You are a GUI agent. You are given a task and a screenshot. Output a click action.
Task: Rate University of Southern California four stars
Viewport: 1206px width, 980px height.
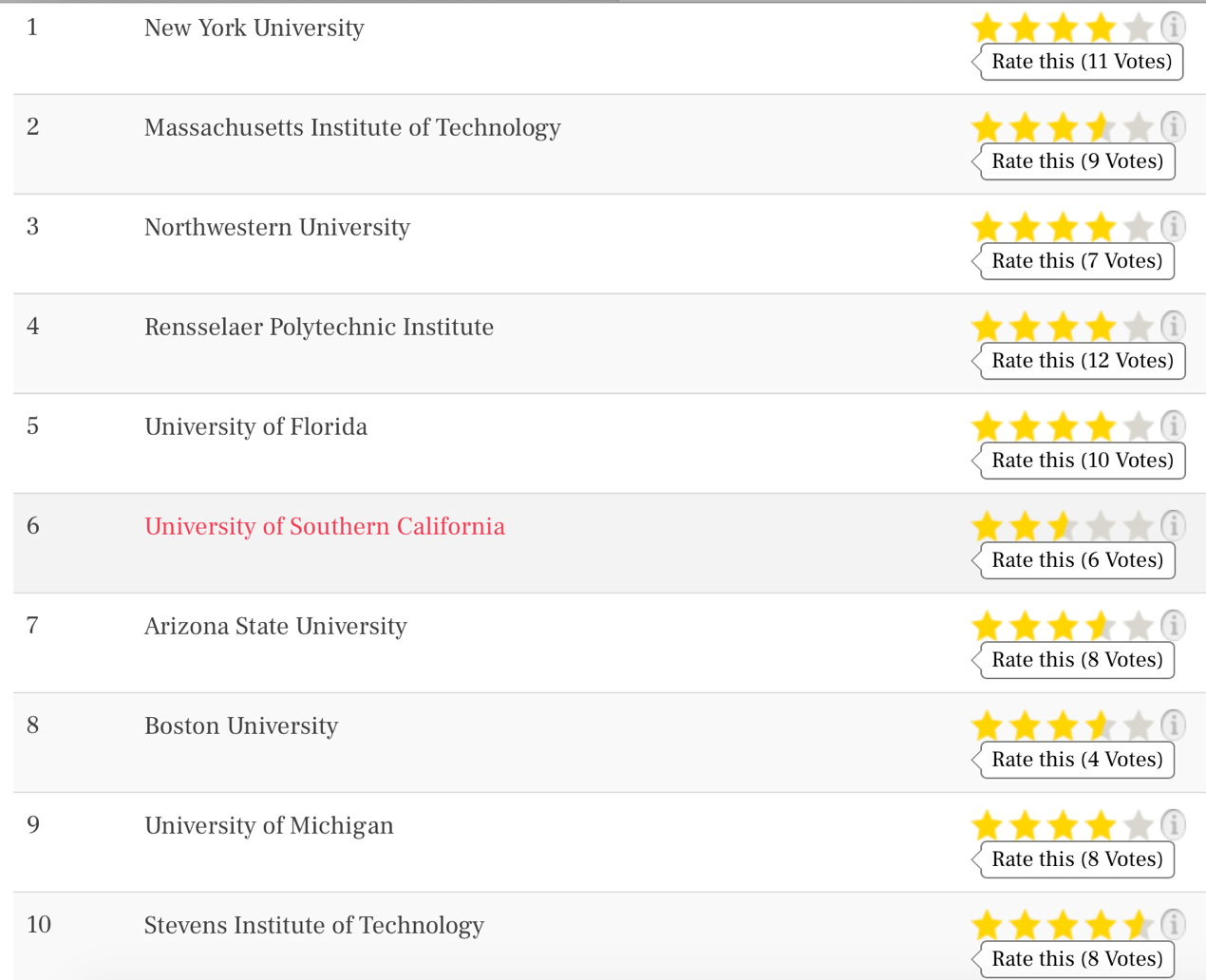click(1100, 526)
